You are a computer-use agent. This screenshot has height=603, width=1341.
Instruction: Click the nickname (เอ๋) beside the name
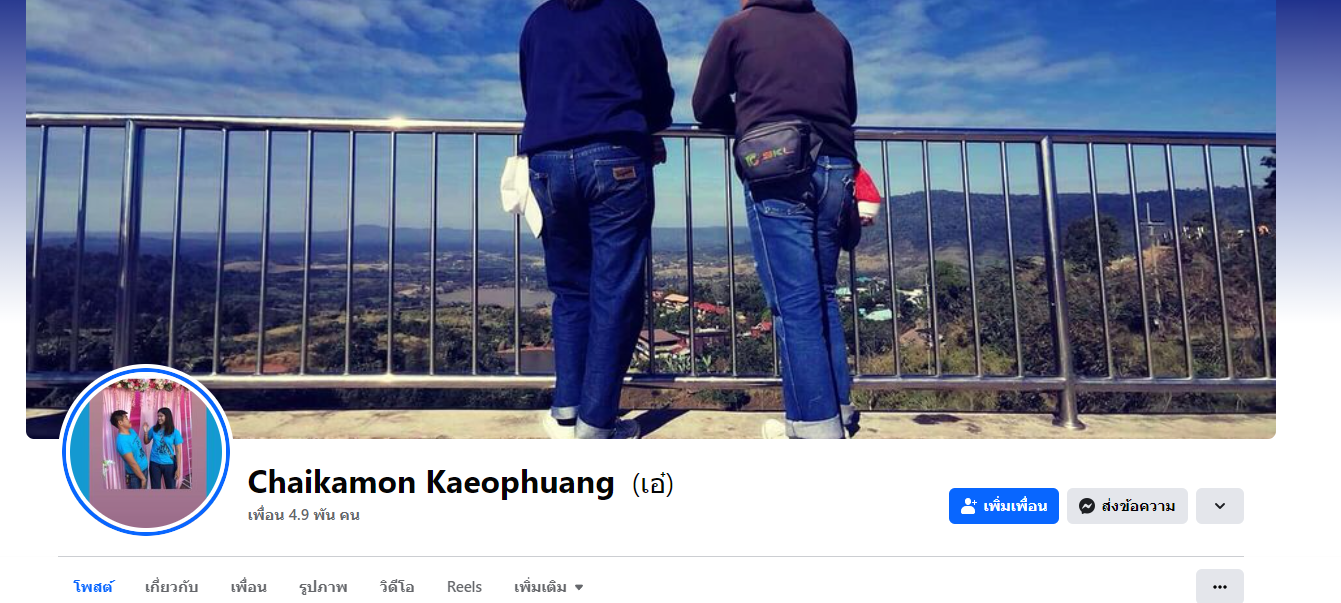point(653,484)
